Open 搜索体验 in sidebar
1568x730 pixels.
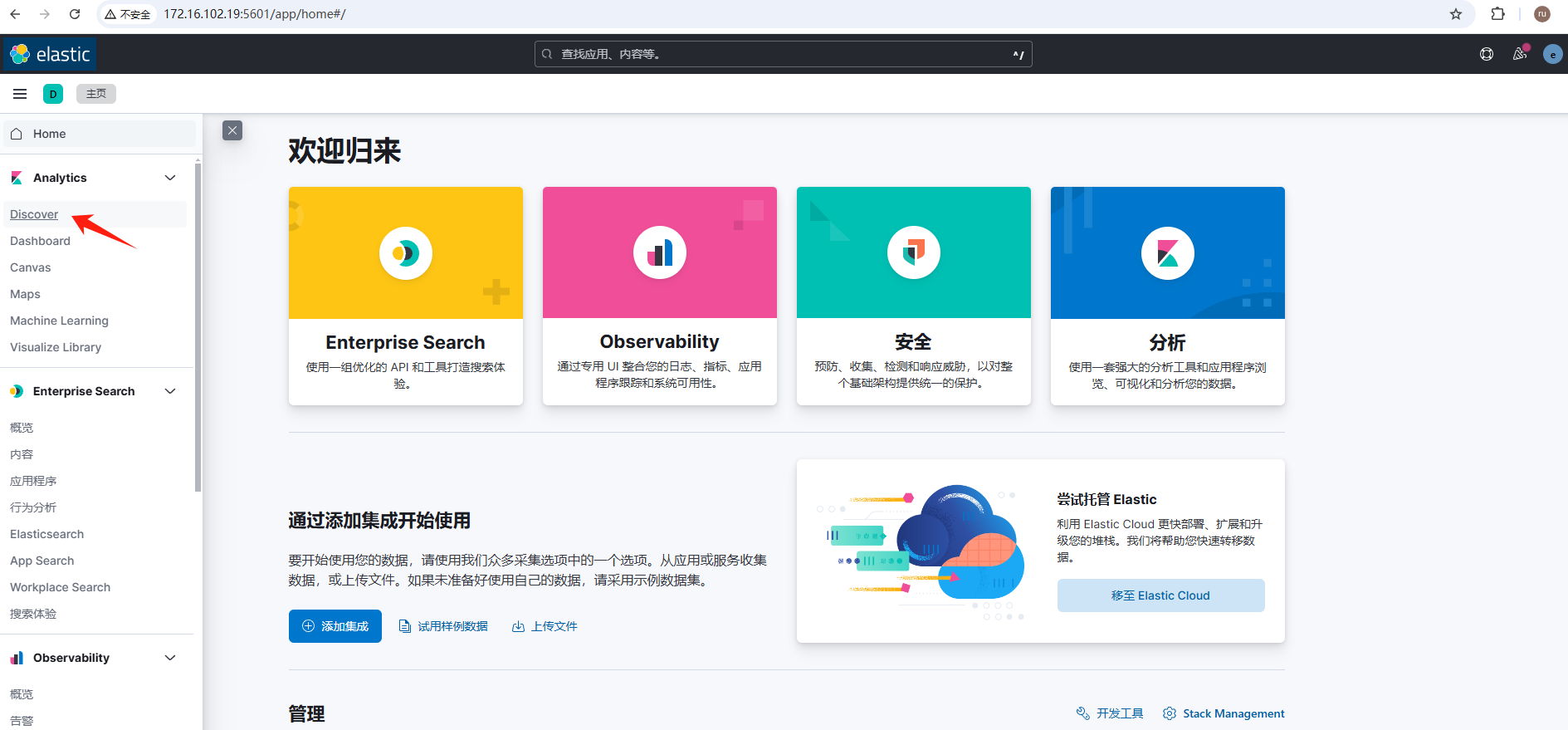(33, 614)
